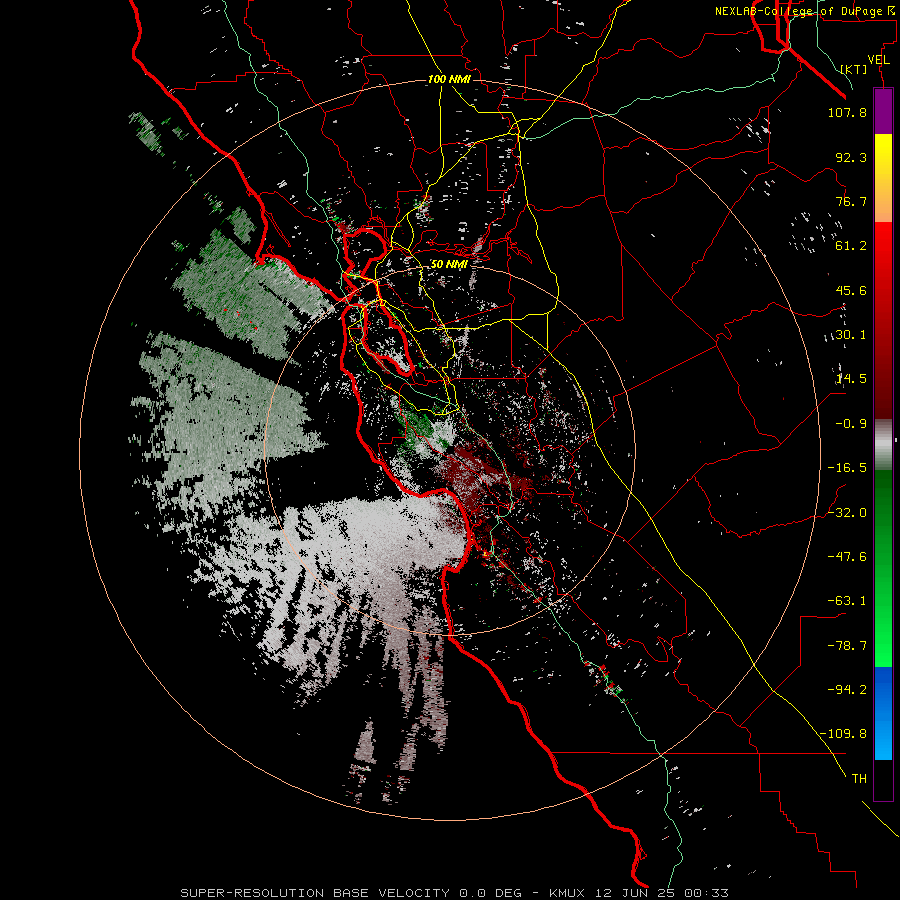Click the 100 NMI range ring label
This screenshot has width=900, height=900.
[449, 79]
